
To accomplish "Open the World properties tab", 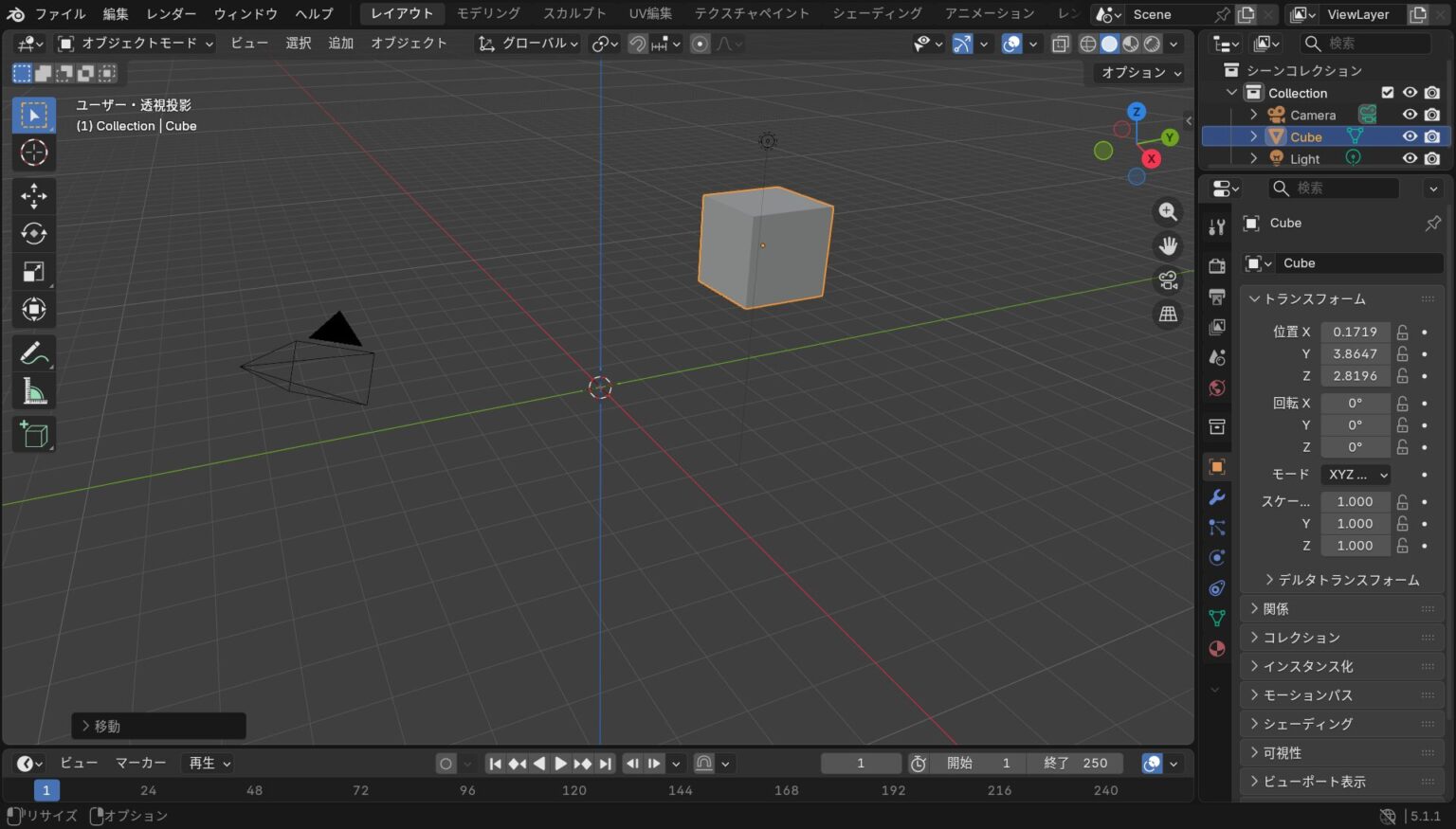I will (x=1217, y=388).
